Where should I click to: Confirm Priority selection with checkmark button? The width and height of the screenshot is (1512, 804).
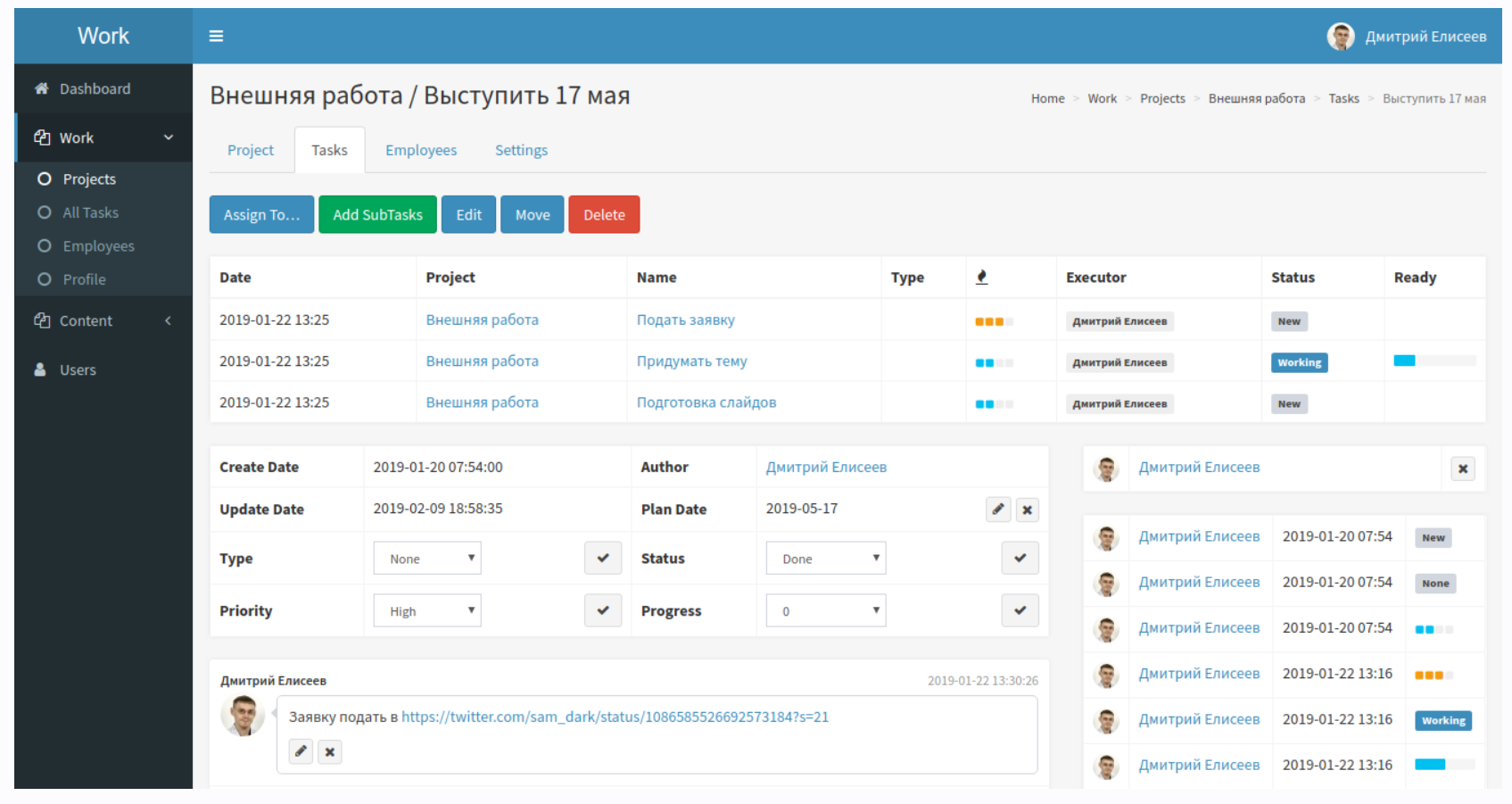pos(603,611)
